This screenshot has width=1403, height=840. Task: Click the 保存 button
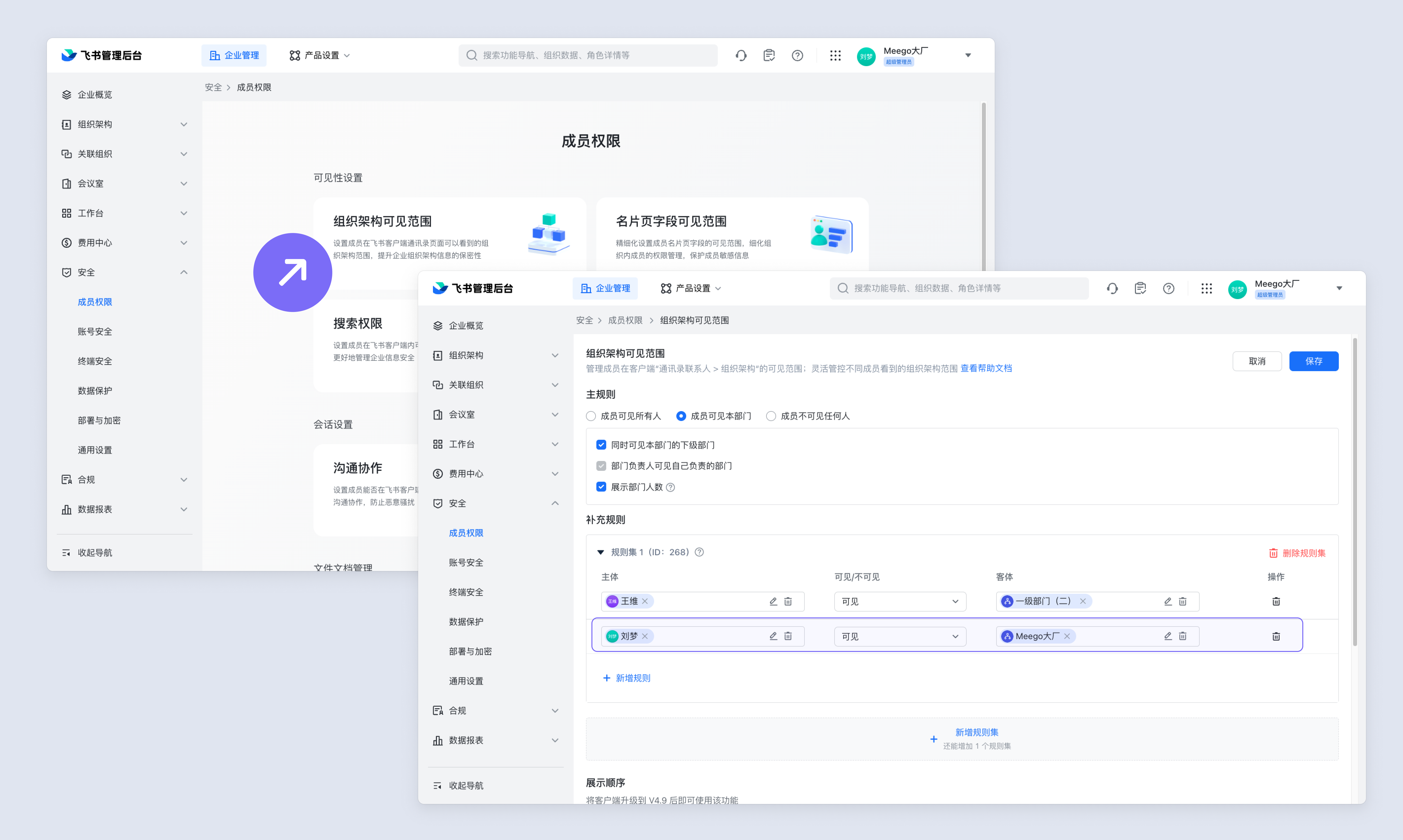pos(1314,361)
